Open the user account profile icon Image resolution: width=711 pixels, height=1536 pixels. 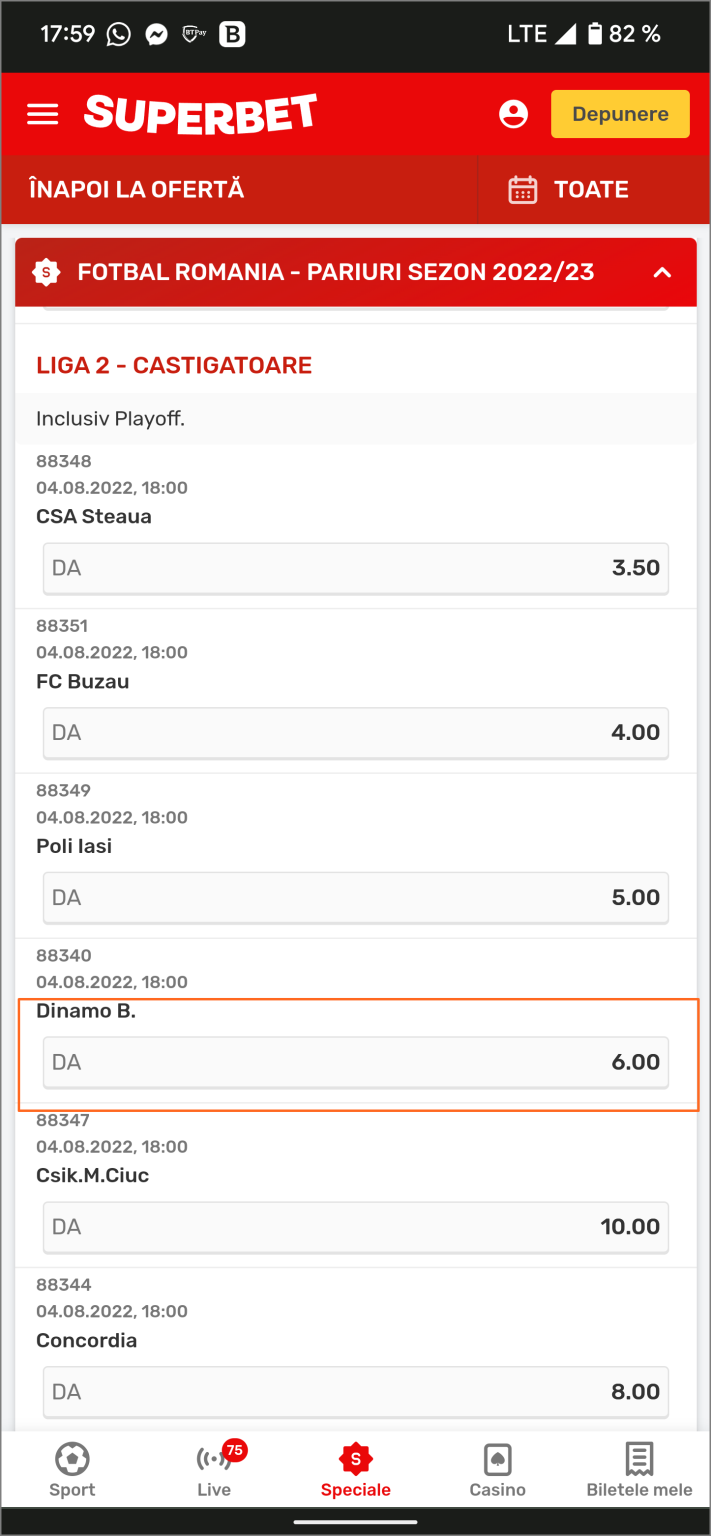coord(513,114)
